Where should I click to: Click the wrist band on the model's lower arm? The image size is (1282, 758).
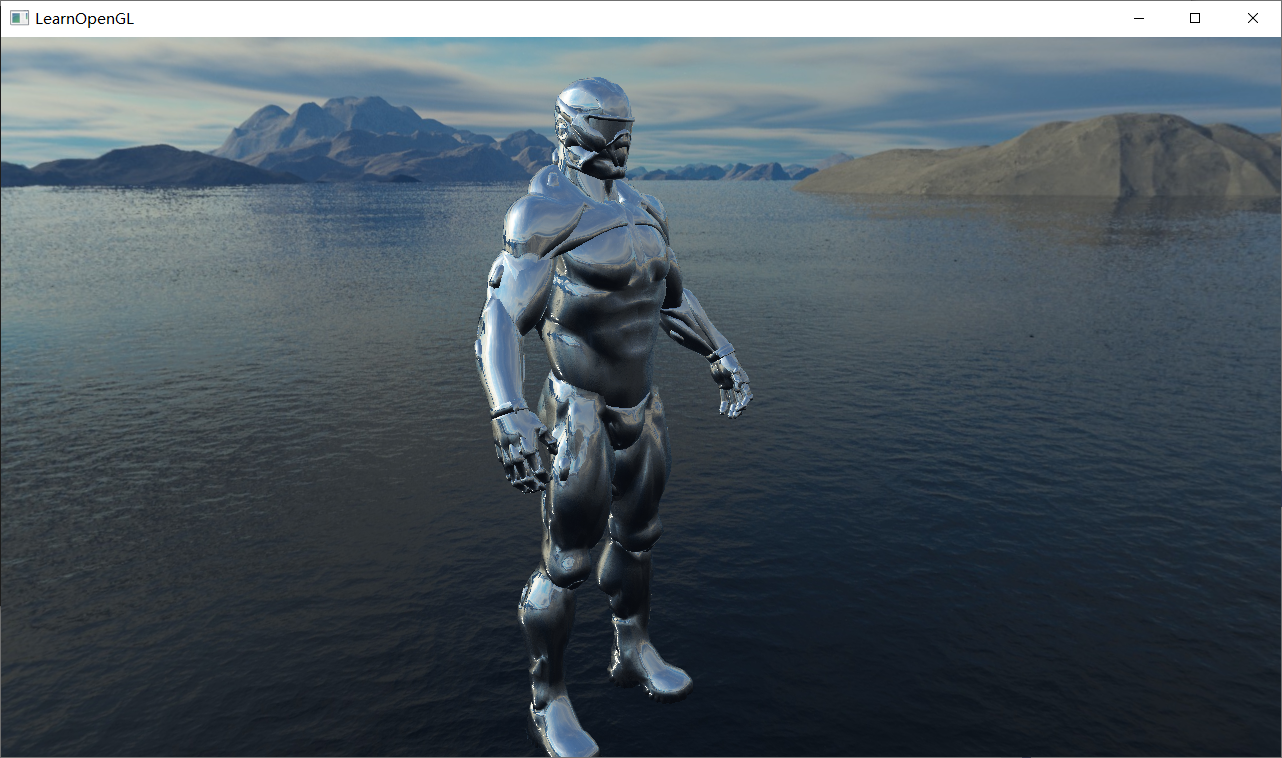pos(508,409)
